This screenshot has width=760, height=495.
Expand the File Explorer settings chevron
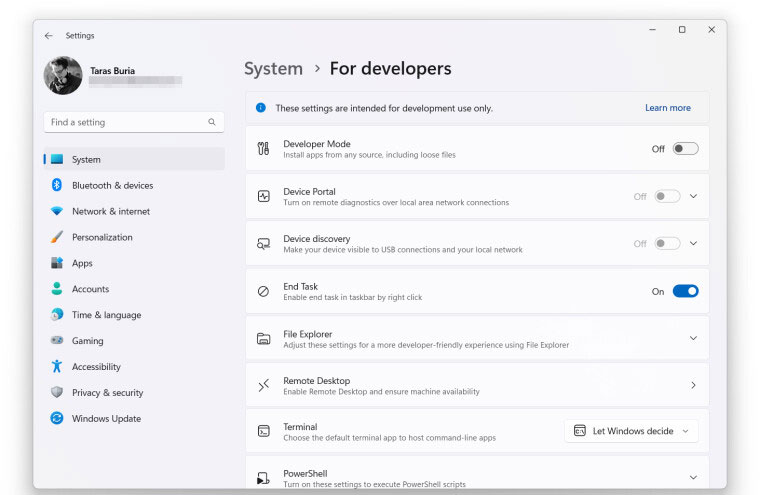click(693, 338)
